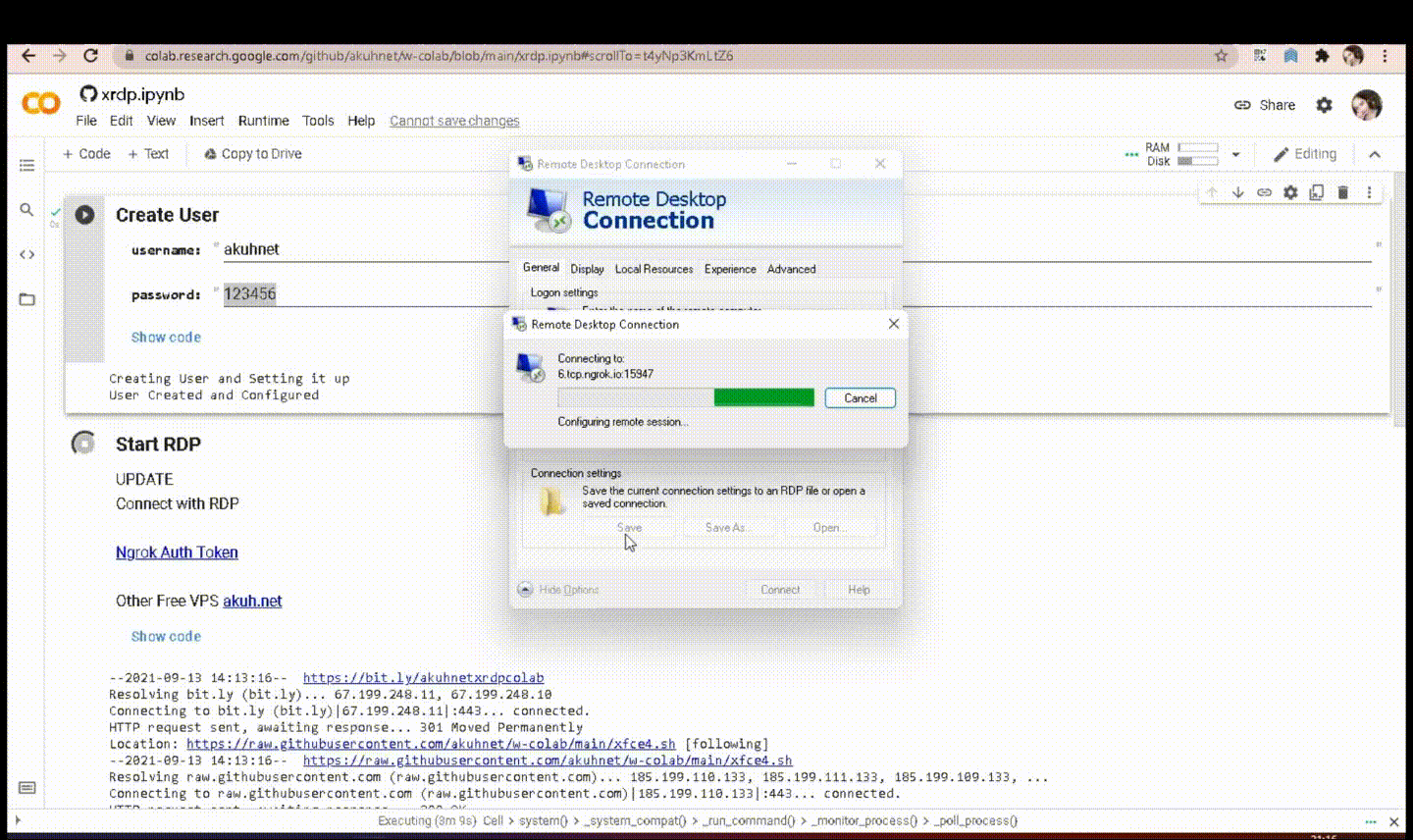
Task: Hide Options expander in Remote Desktop
Action: tap(558, 590)
